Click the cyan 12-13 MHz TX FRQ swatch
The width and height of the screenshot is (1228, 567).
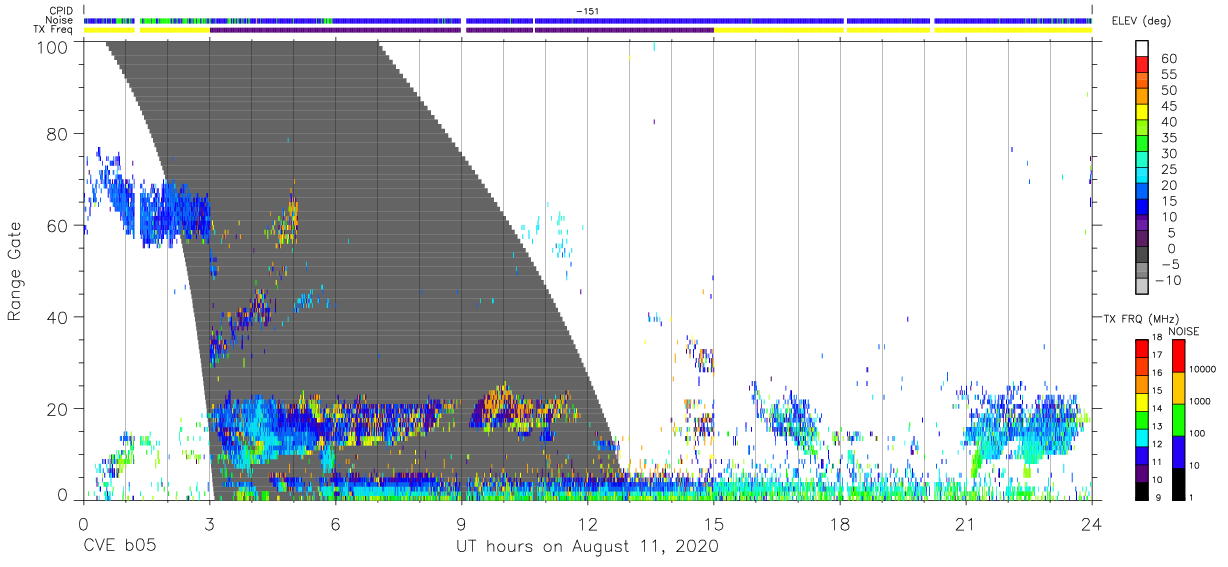[1142, 437]
